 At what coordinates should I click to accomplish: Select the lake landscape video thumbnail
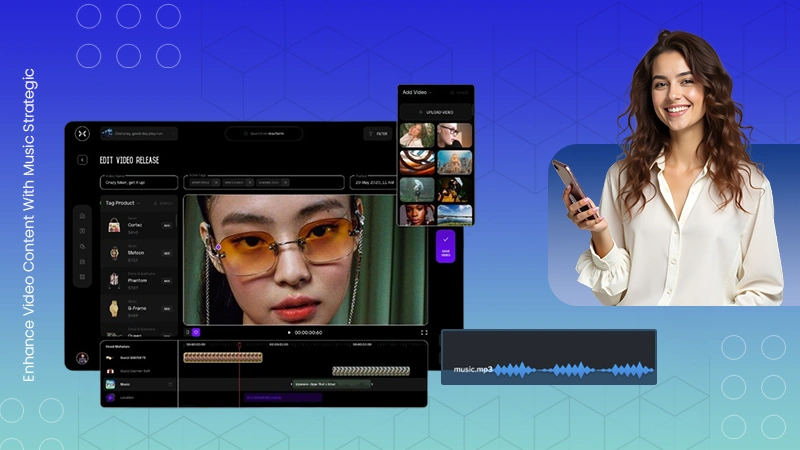tap(455, 214)
